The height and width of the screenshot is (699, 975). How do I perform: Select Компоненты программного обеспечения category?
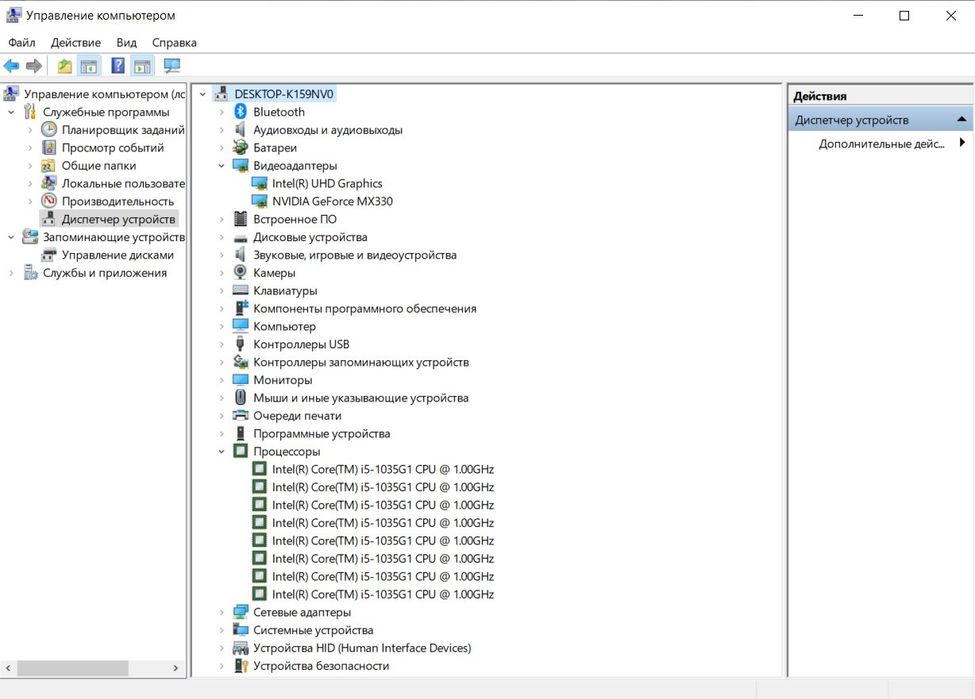(x=364, y=308)
